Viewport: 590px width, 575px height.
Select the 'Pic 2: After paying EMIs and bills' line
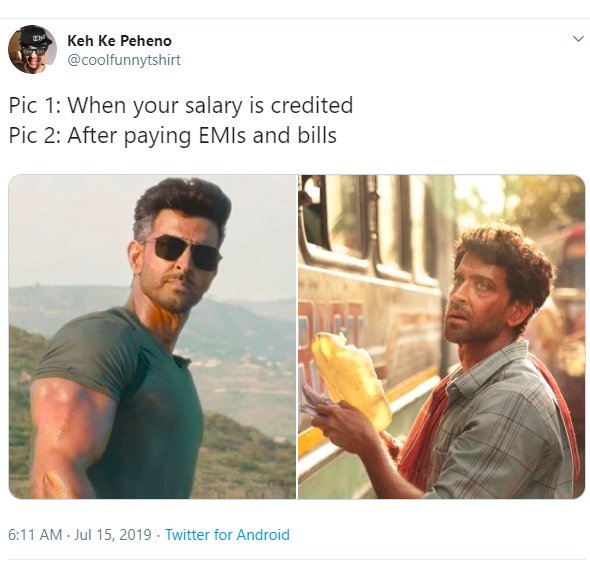tap(172, 135)
